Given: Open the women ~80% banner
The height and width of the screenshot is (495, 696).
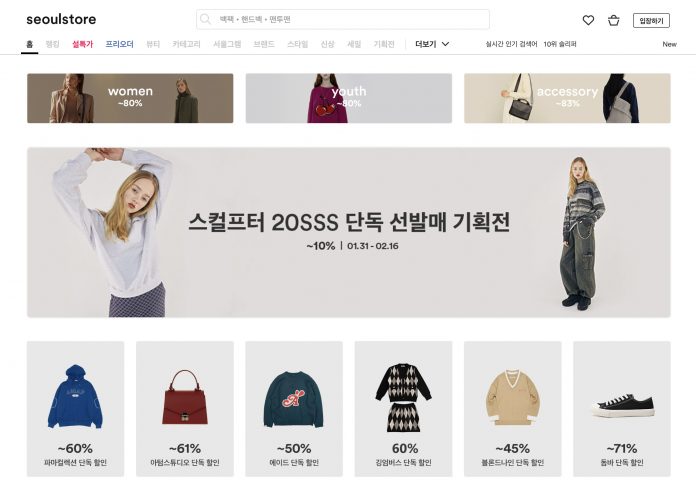Looking at the screenshot, I should tap(130, 98).
